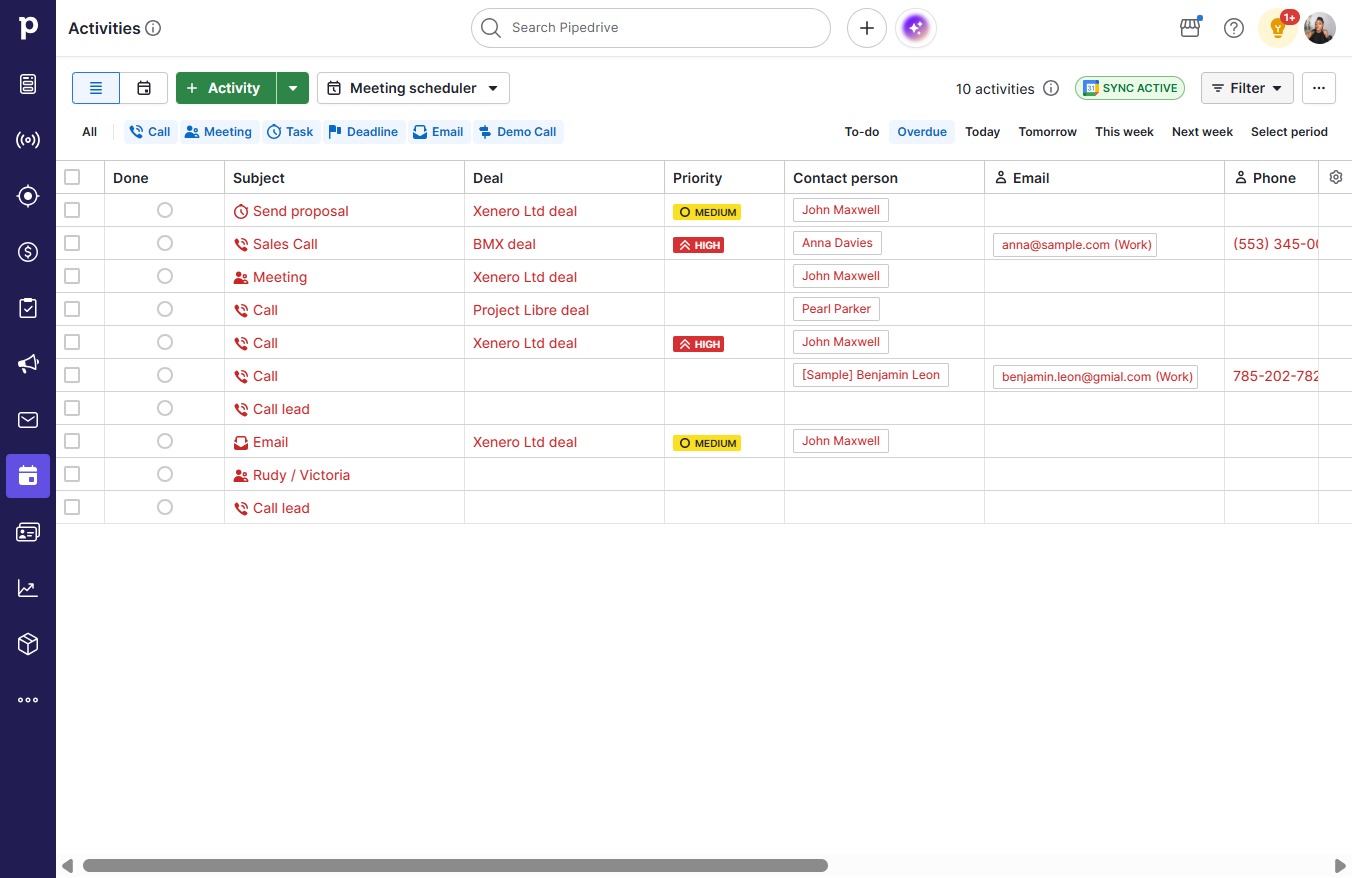Filter activities by Demo Call type
1352x878 pixels.
tap(517, 132)
